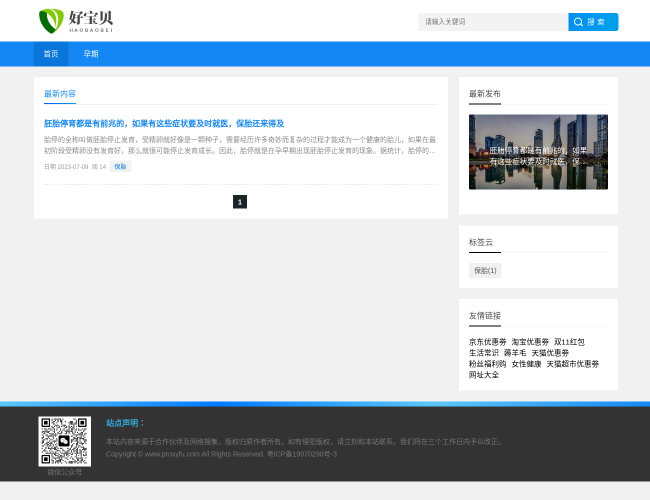
Task: Open the 天猫超市优惠券 link
Action: (x=572, y=364)
